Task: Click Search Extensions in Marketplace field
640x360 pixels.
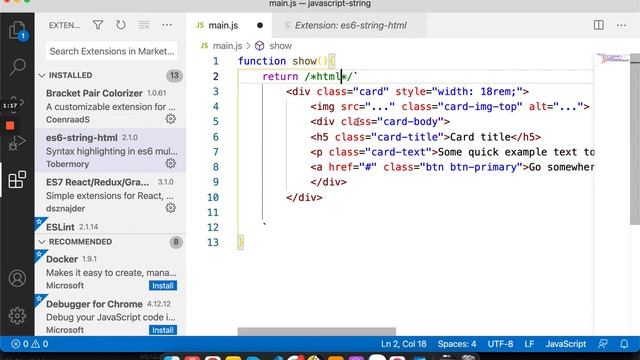Action: pyautogui.click(x=111, y=51)
